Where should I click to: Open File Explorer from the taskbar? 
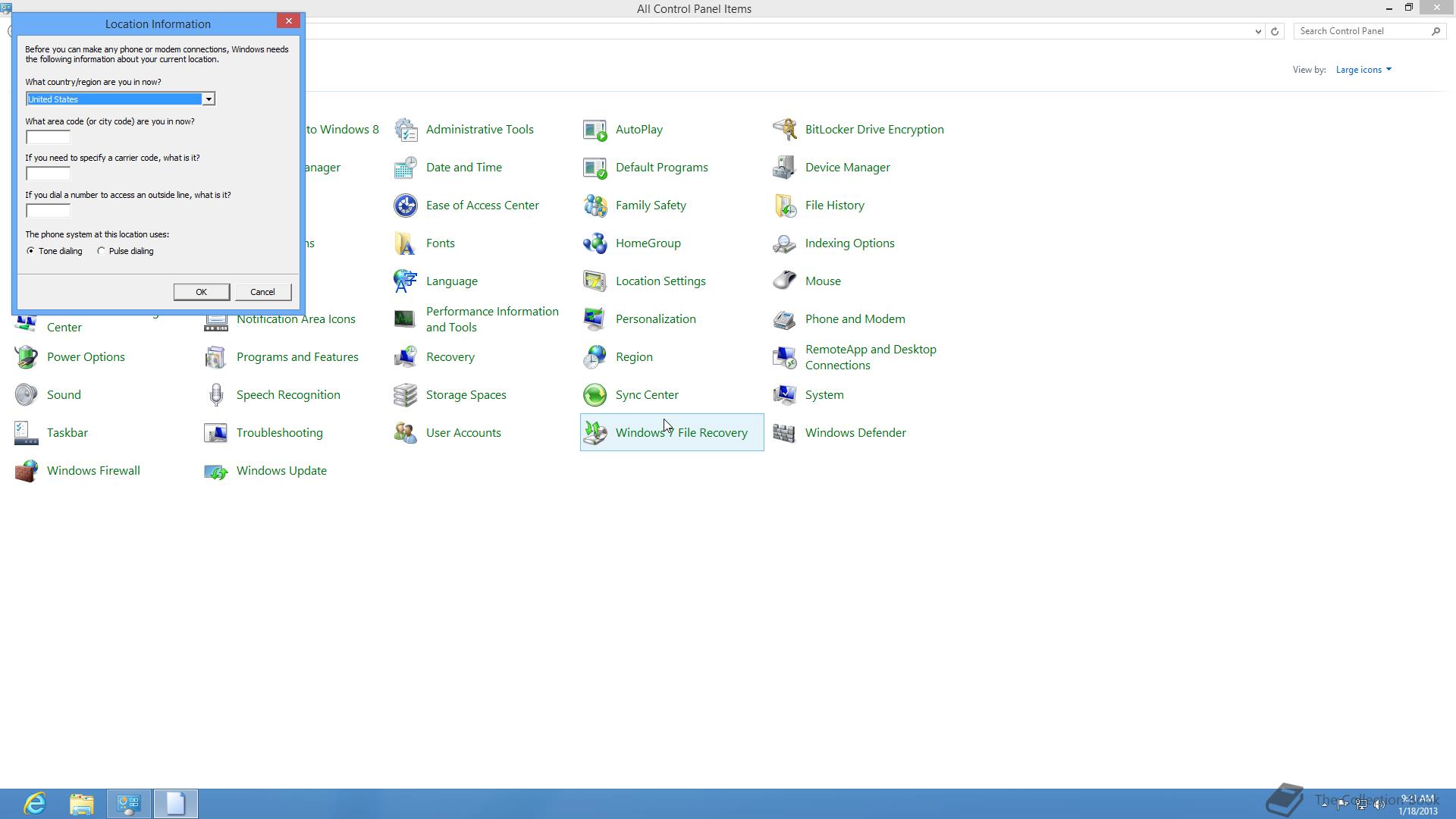click(x=82, y=804)
